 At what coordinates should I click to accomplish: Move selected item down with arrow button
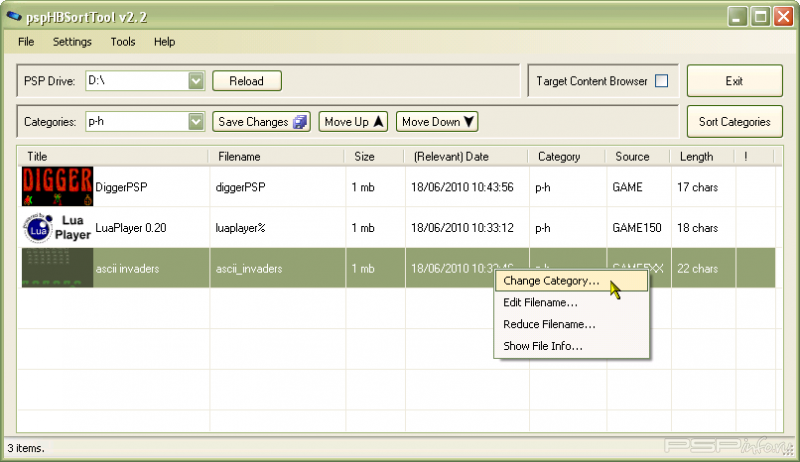pyautogui.click(x=438, y=122)
